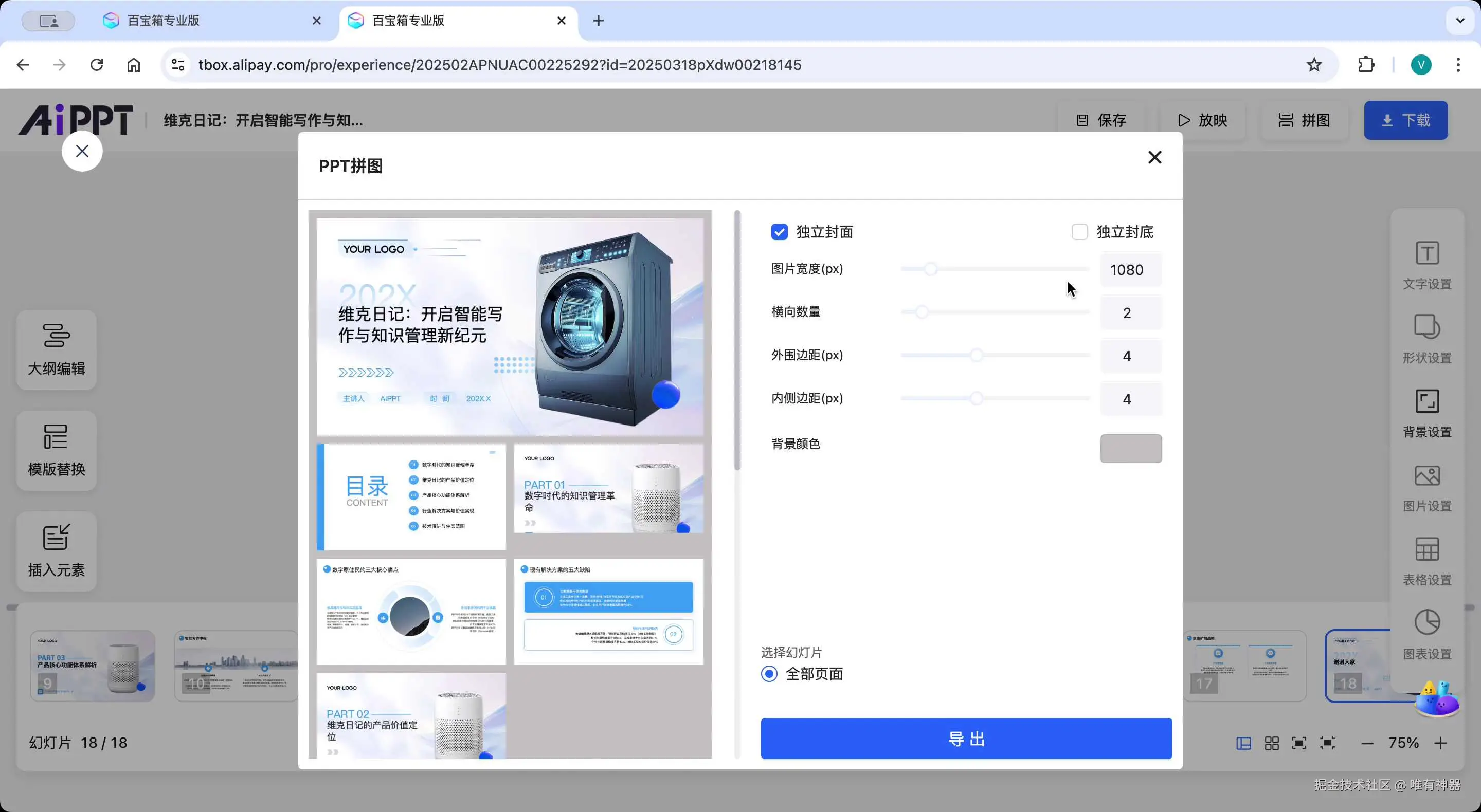Uncheck the 独立封面 checkbox
The width and height of the screenshot is (1481, 812).
(779, 232)
